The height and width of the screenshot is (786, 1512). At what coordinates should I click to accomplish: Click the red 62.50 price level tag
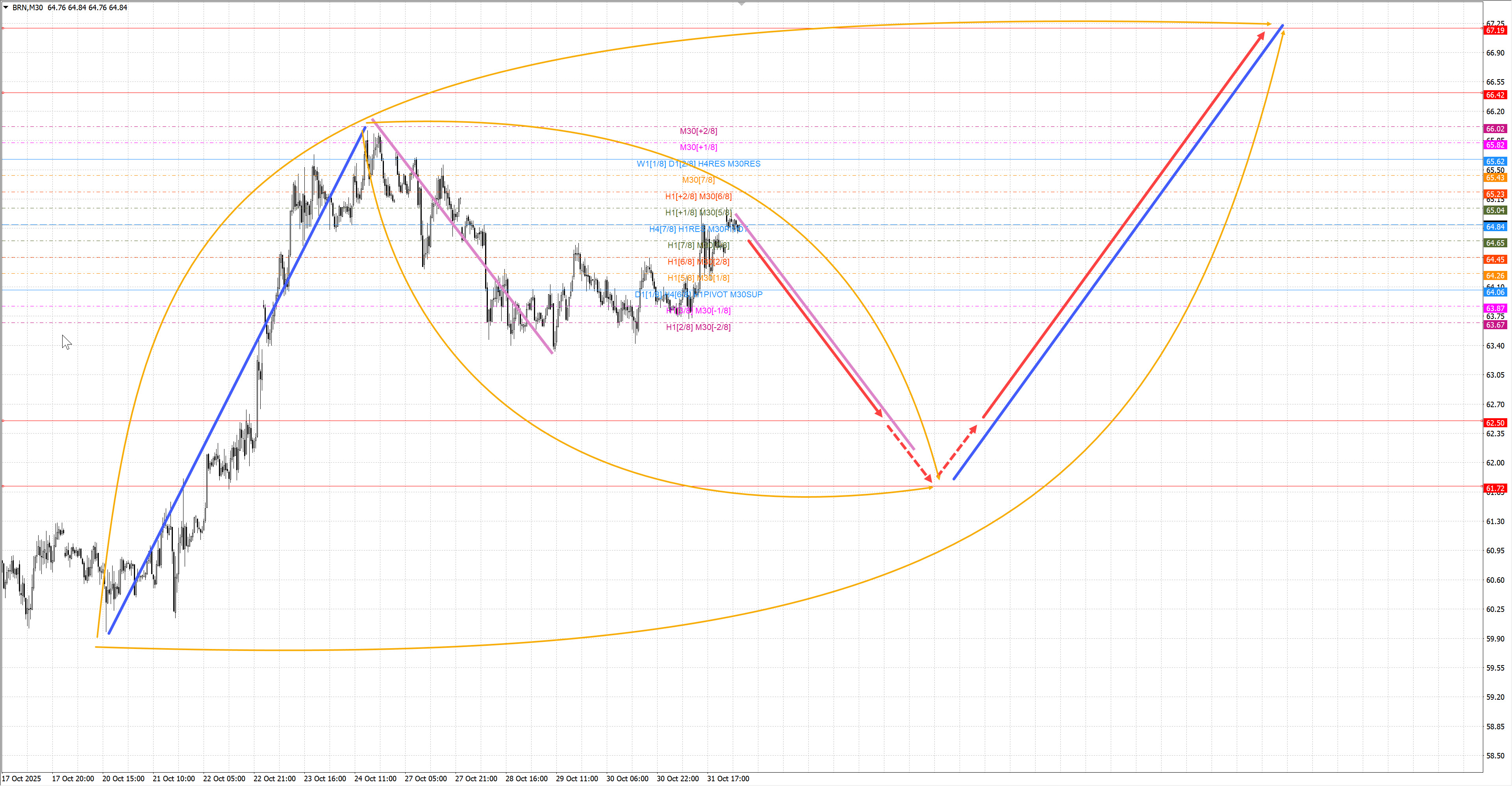click(1495, 423)
